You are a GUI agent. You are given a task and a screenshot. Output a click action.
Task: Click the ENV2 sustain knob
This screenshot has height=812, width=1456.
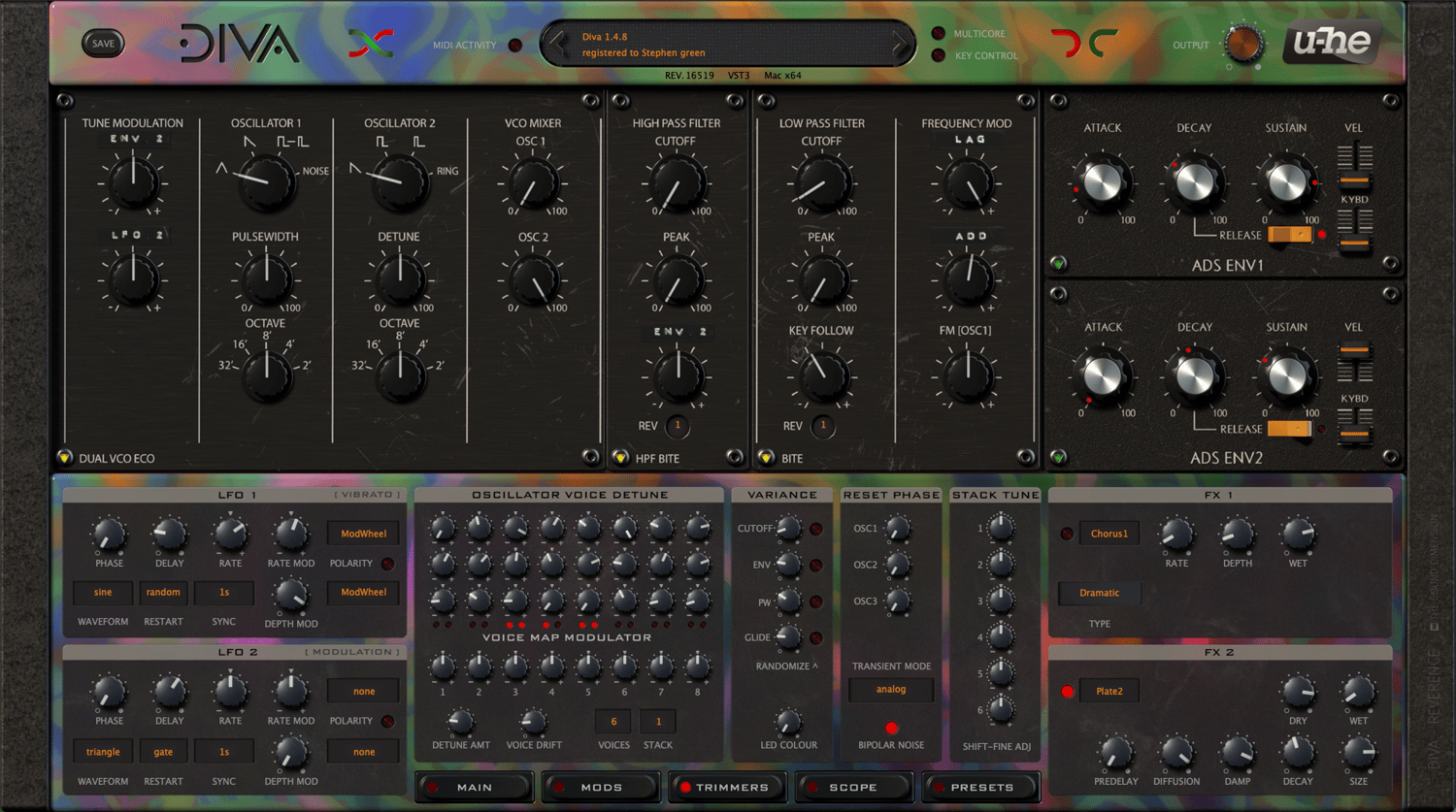pos(1287,376)
